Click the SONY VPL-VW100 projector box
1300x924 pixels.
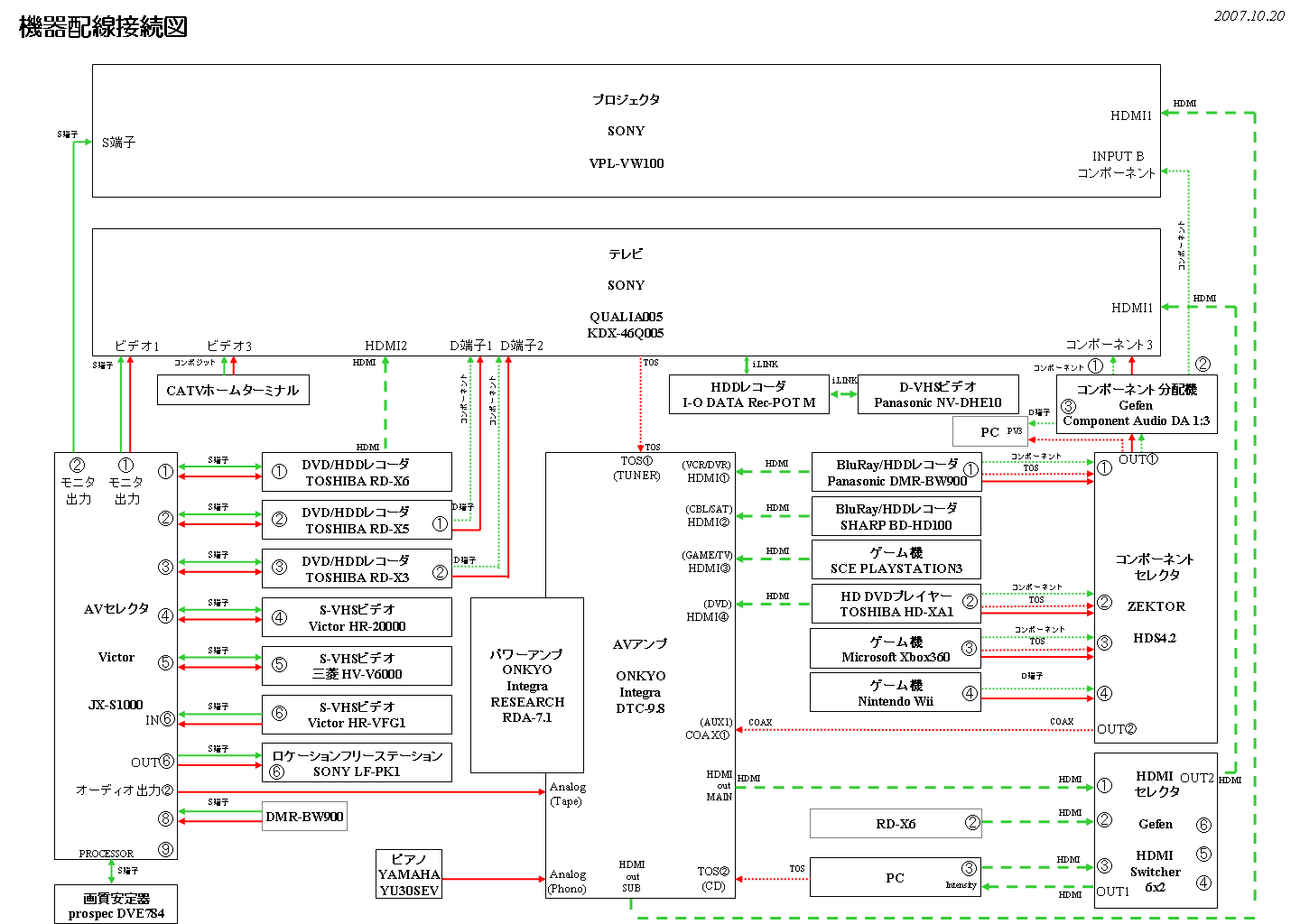click(626, 131)
